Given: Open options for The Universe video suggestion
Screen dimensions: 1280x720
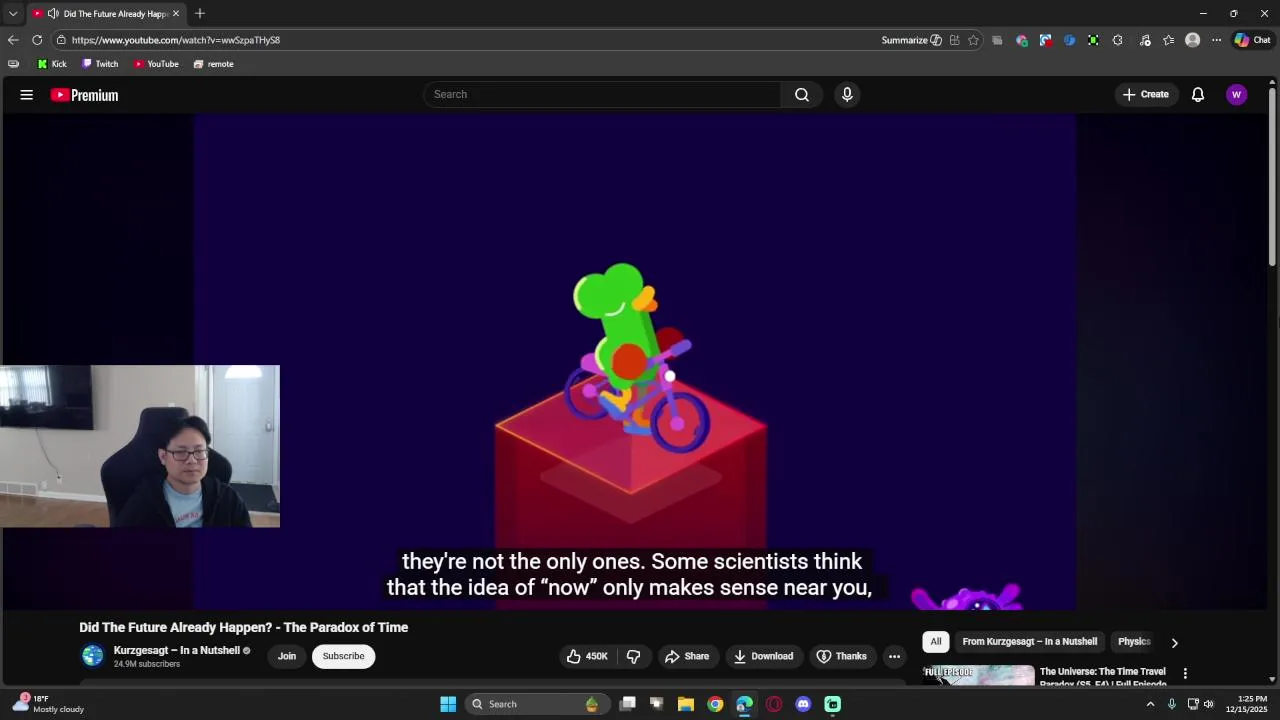Looking at the screenshot, I should point(1185,674).
